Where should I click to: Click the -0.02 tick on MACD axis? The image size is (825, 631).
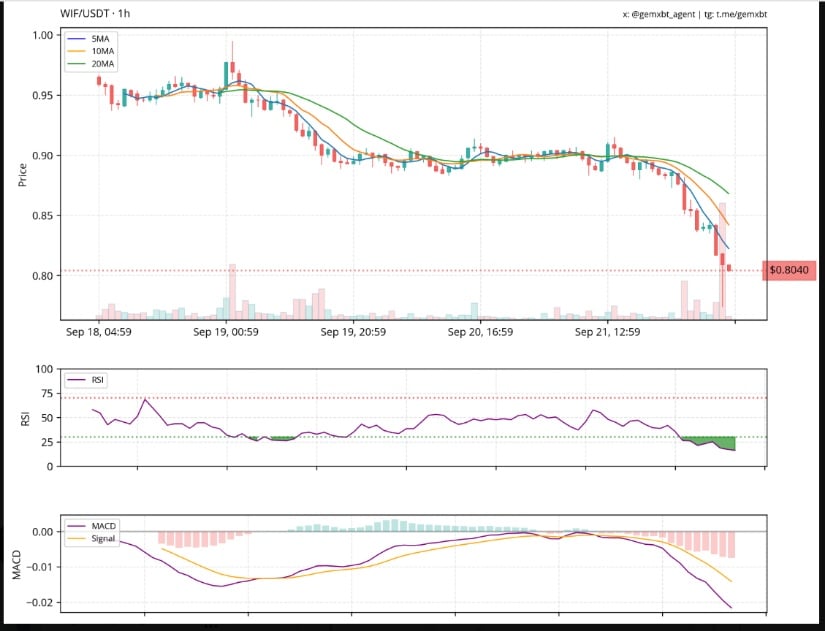39,602
